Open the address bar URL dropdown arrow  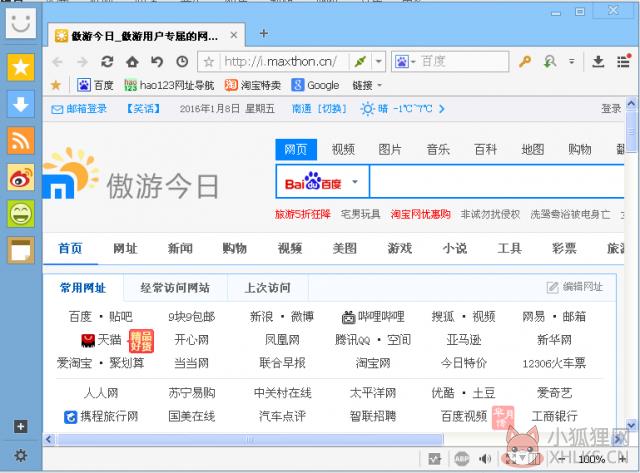pyautogui.click(x=379, y=62)
